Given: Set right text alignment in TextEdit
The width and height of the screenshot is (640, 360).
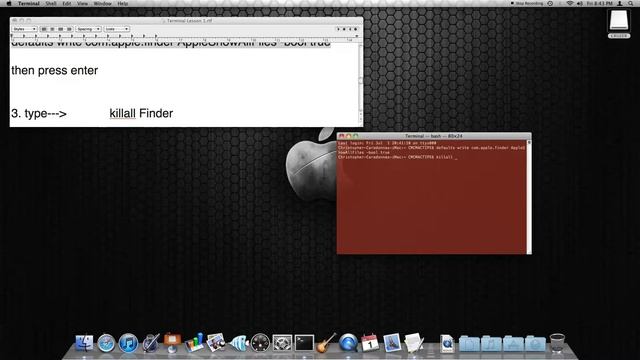Looking at the screenshot, I should tap(69, 29).
